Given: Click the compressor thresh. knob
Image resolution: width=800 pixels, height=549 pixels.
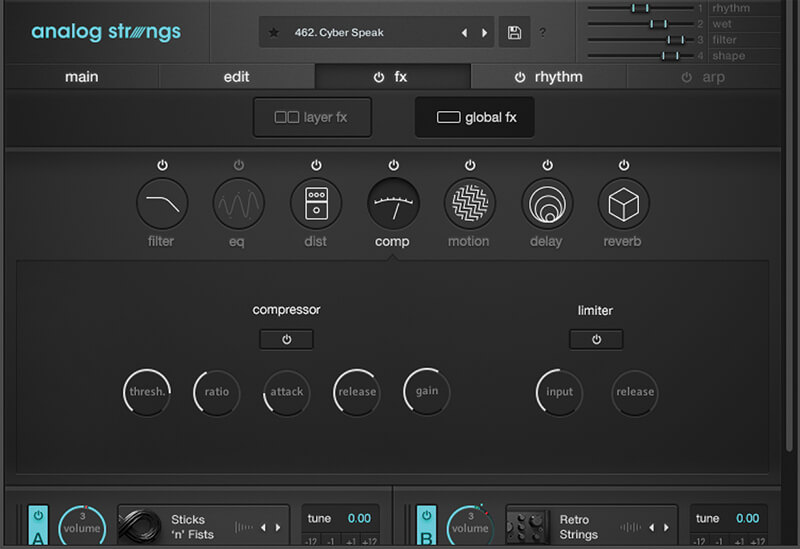Looking at the screenshot, I should [x=147, y=392].
